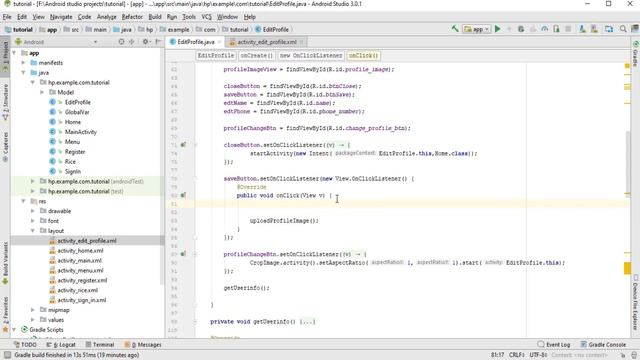
Task: Click the Debug app bug icon
Action: tap(521, 29)
